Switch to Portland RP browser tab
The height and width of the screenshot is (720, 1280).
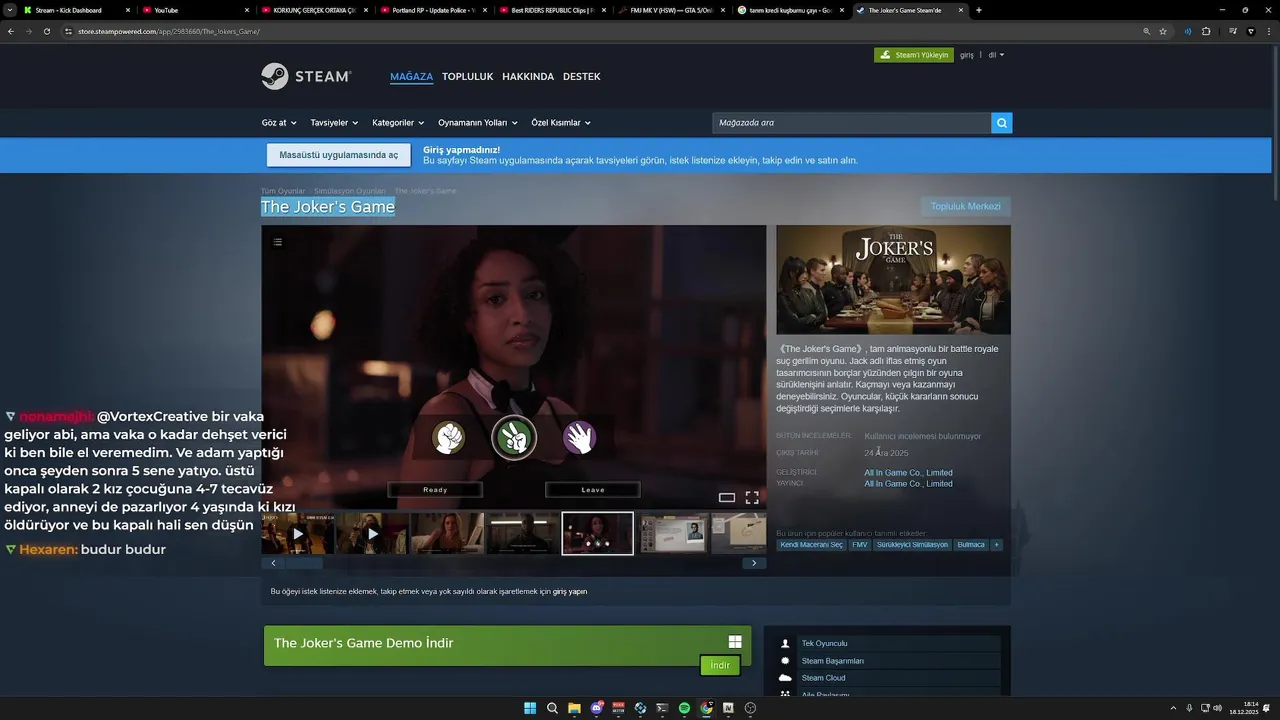point(433,10)
